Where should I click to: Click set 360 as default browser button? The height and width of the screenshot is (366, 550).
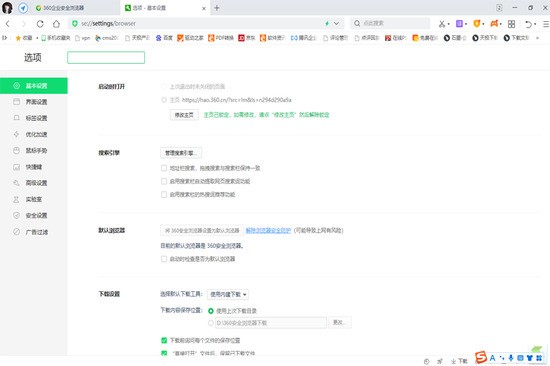202,231
